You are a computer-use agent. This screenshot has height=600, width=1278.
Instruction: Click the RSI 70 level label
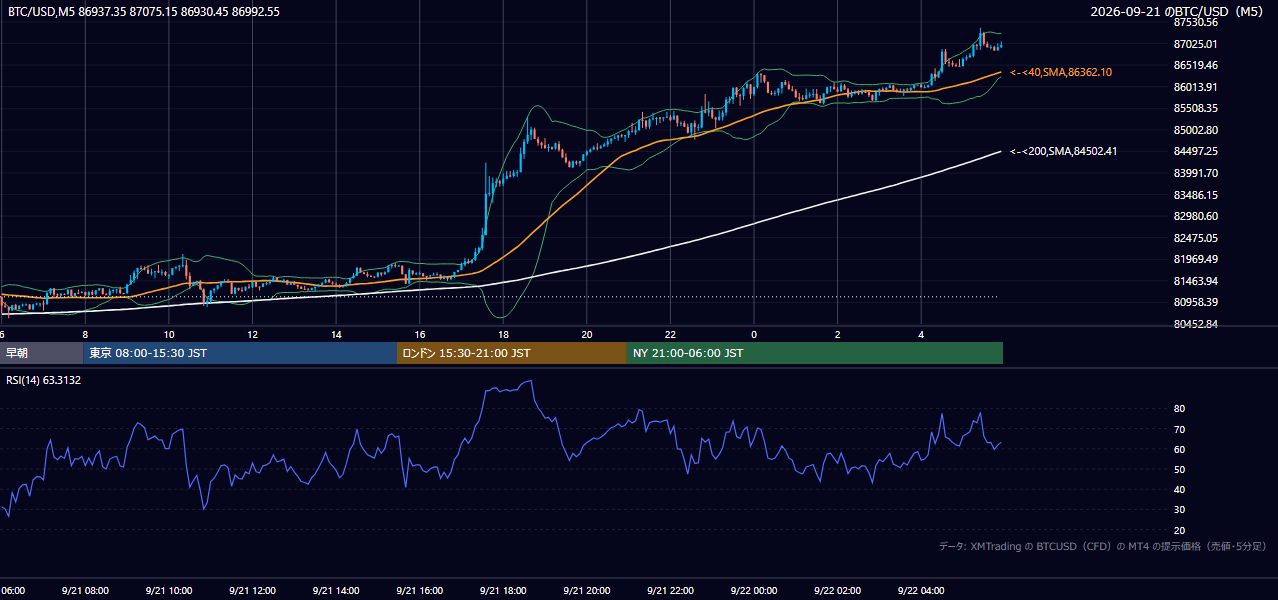[x=1179, y=429]
